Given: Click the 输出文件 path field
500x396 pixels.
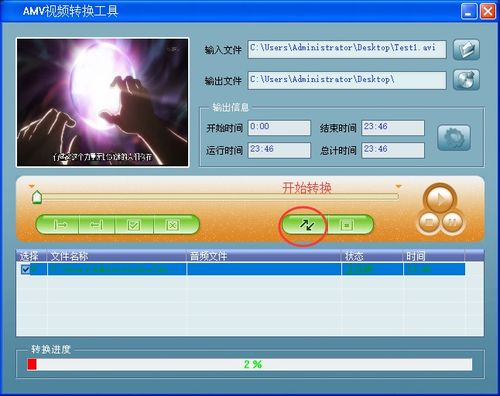Looking at the screenshot, I should pos(347,80).
